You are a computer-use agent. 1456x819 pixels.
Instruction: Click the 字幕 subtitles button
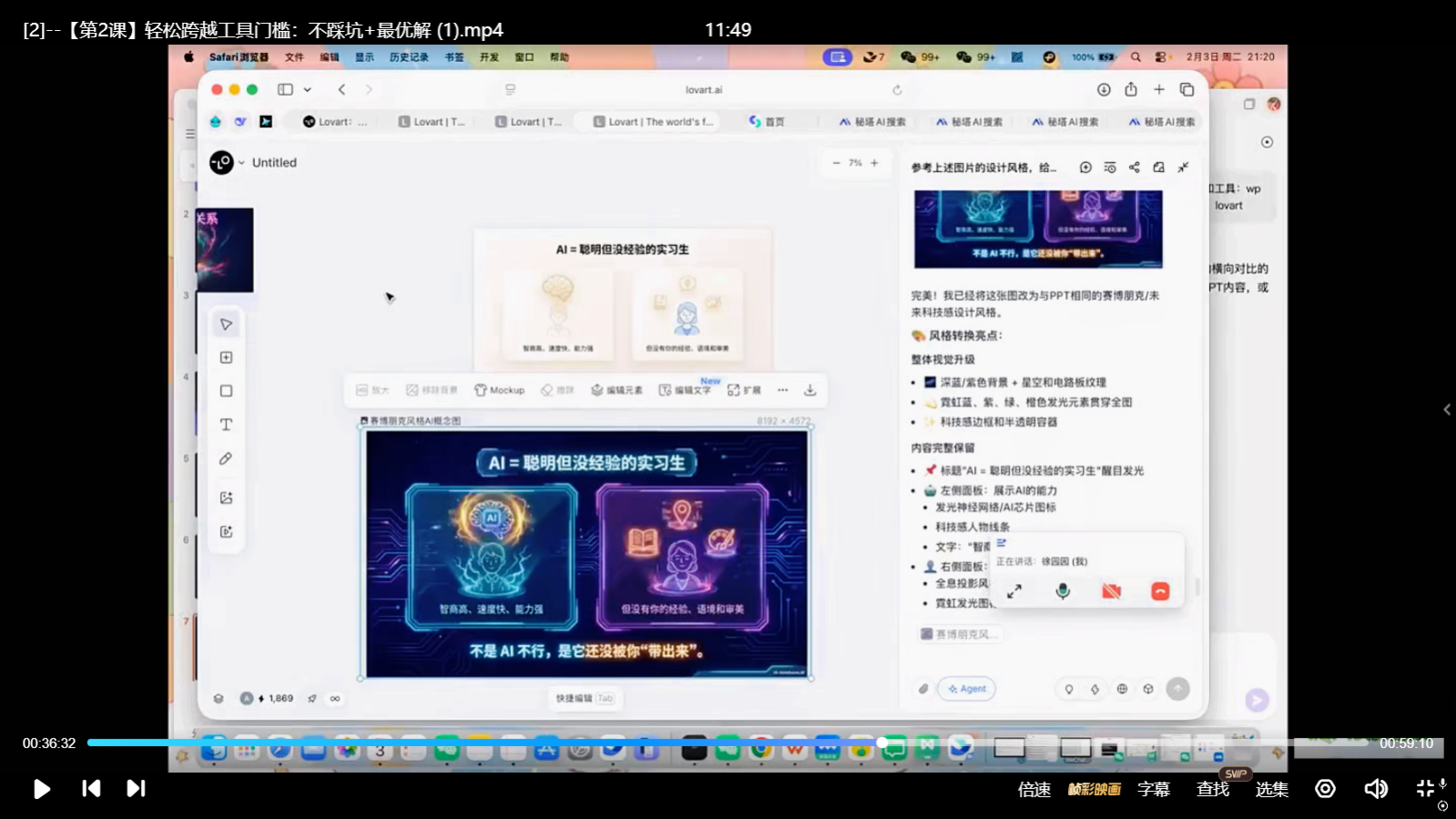click(x=1153, y=789)
